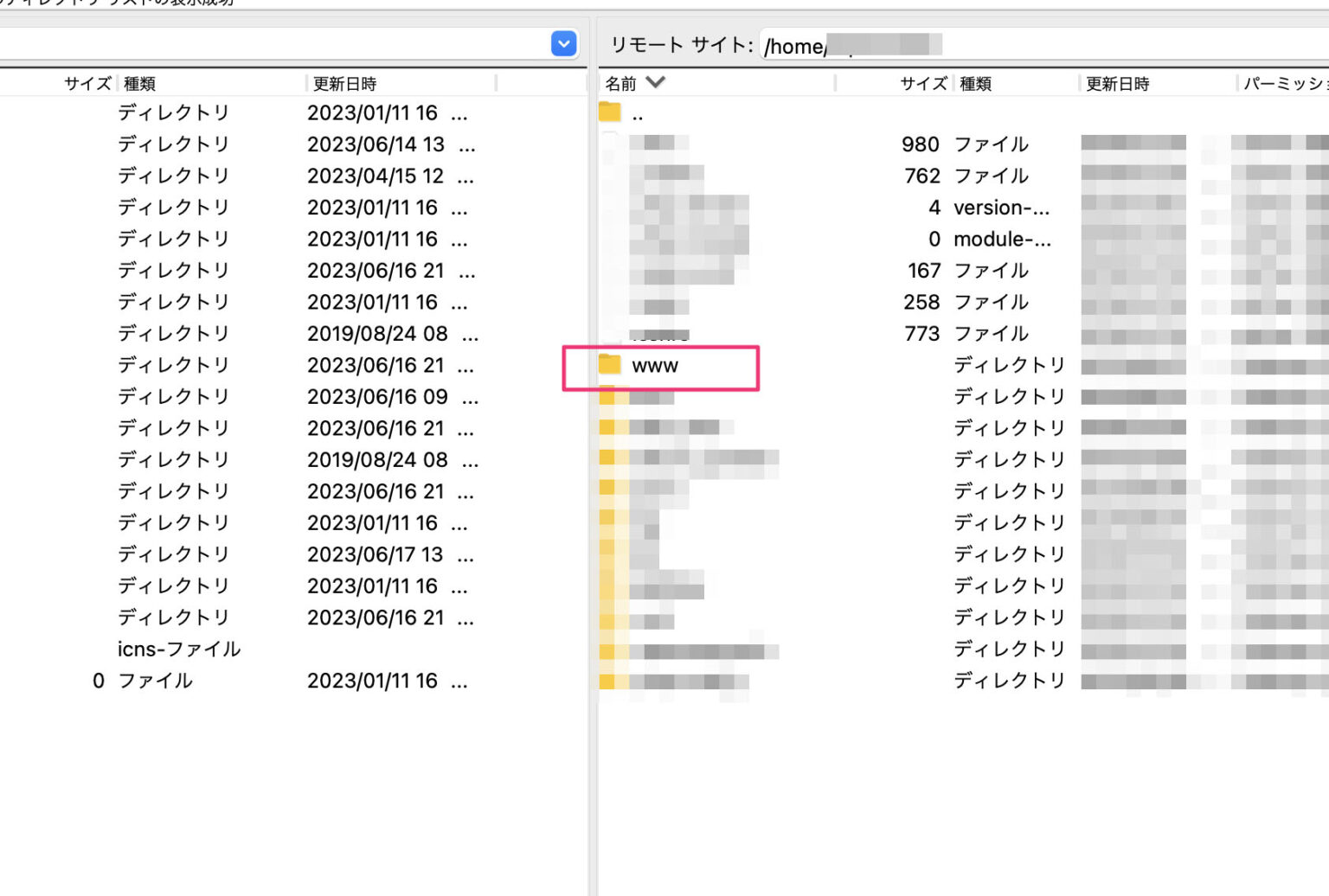
Task: Select remote file with size 980
Action: coord(921,144)
